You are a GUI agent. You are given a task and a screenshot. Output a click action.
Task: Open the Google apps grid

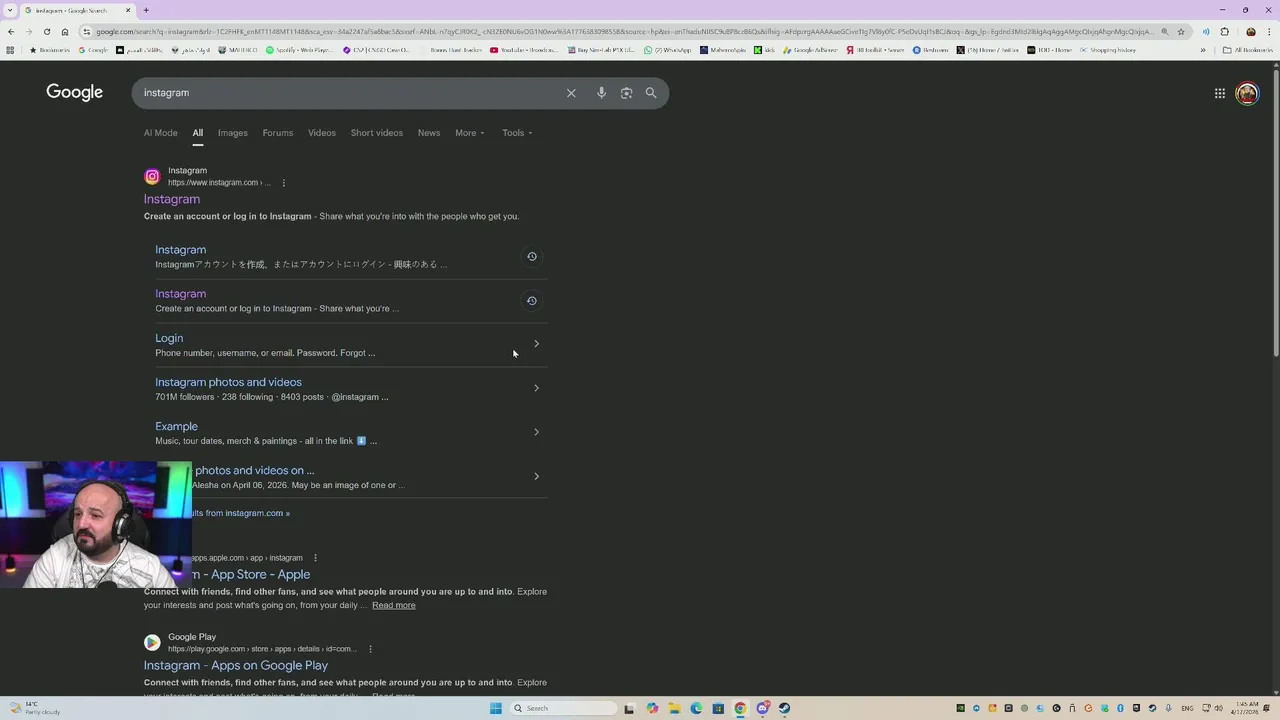pyautogui.click(x=1220, y=93)
